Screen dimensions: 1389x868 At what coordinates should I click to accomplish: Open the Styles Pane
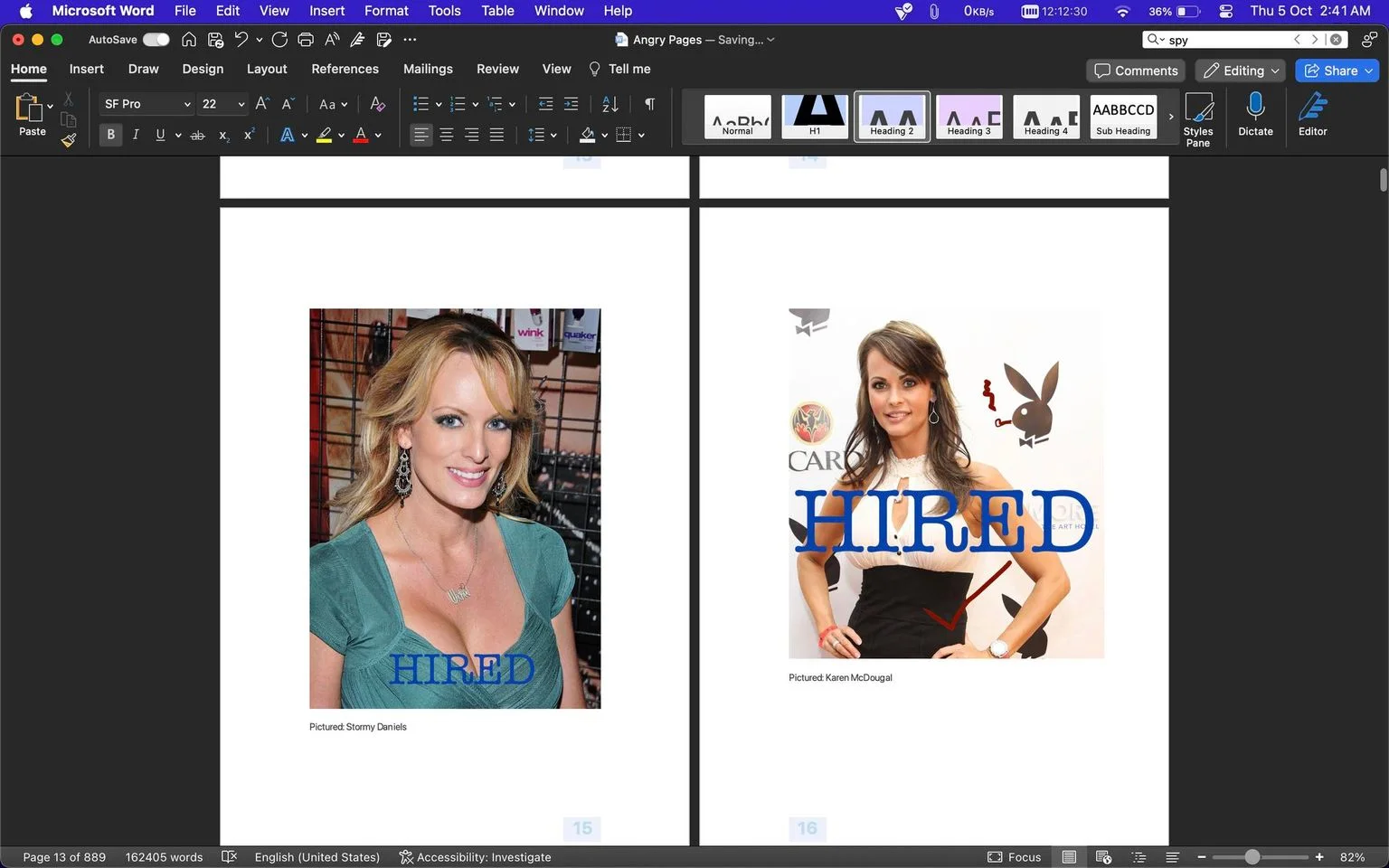1198,119
